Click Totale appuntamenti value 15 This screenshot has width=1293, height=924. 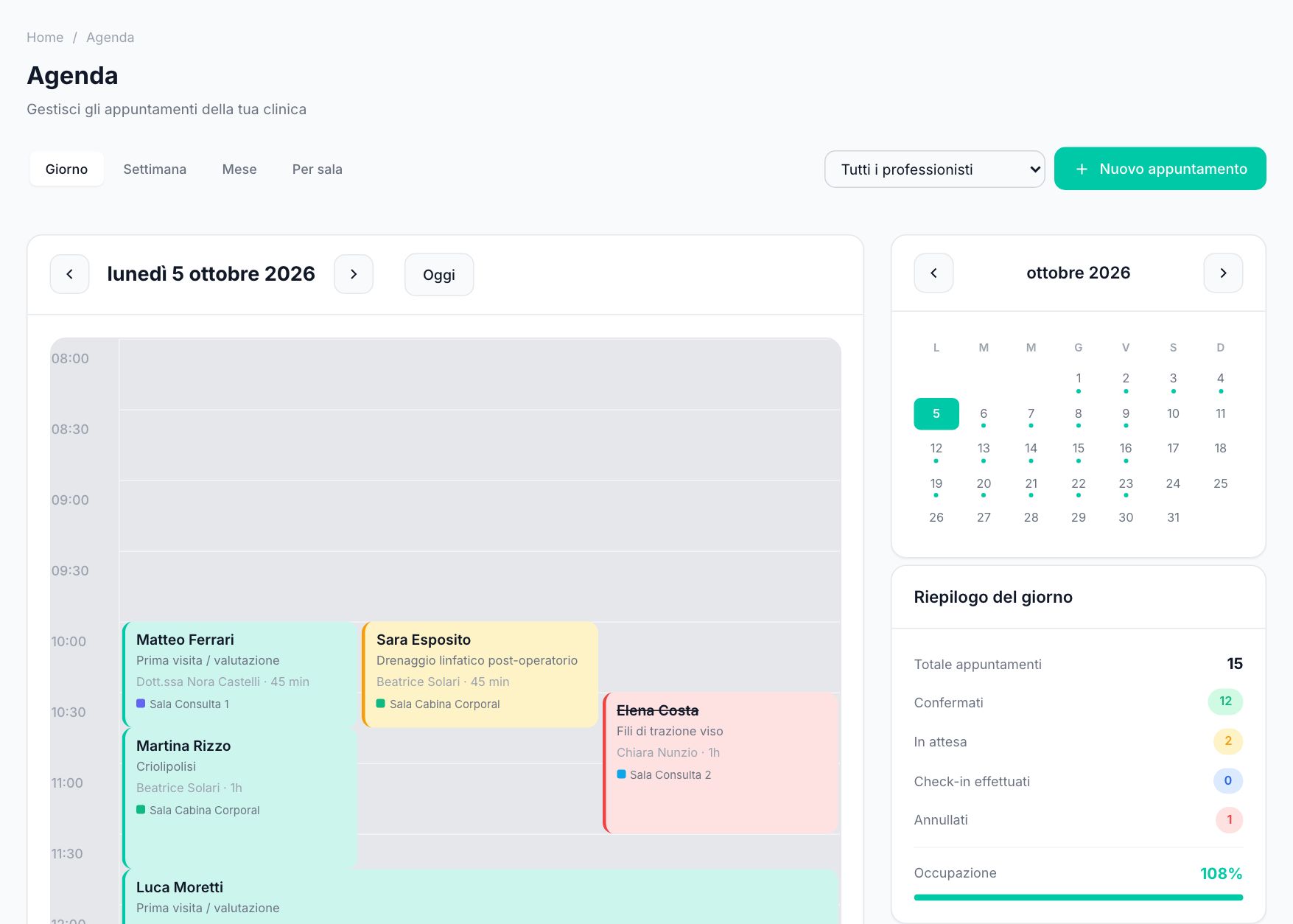click(1235, 664)
